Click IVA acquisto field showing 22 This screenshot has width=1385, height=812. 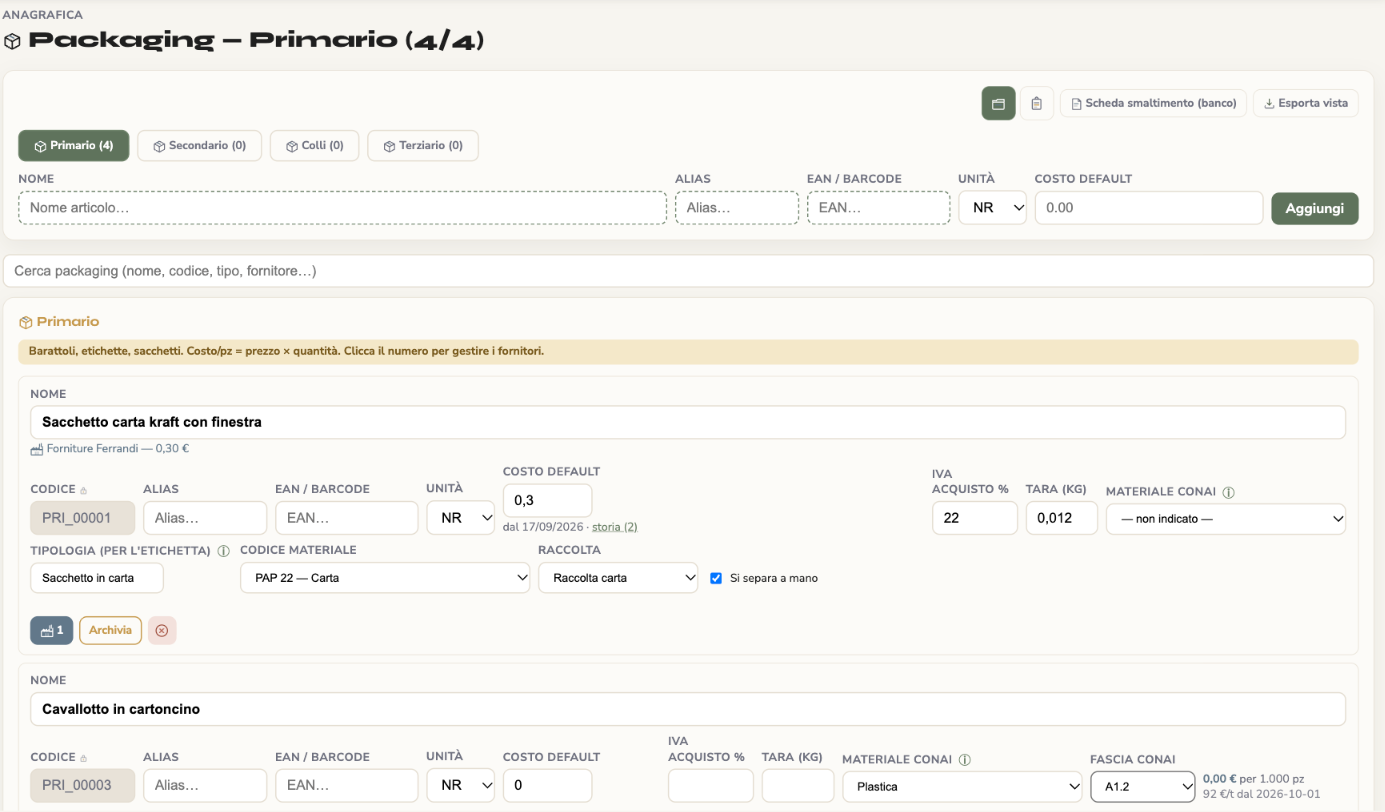[975, 518]
